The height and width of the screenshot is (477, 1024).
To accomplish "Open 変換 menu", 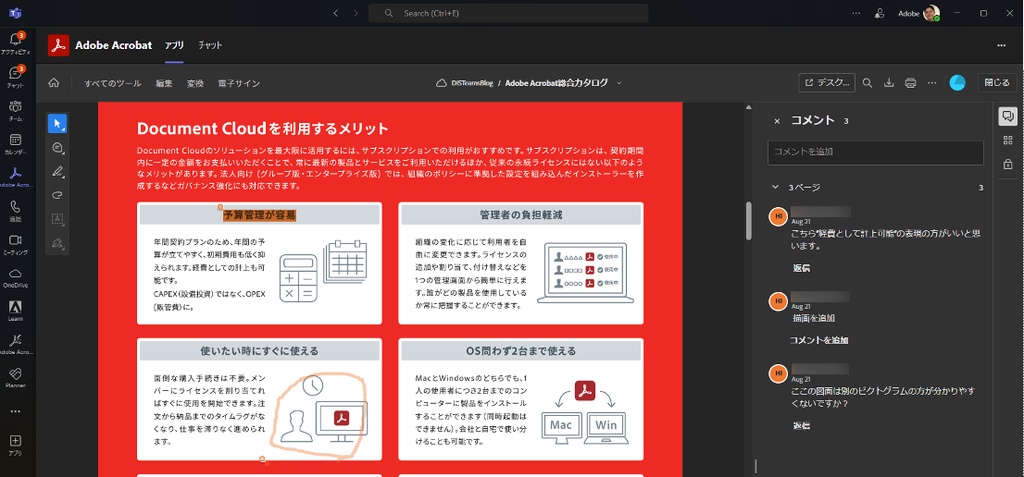I will (x=195, y=84).
